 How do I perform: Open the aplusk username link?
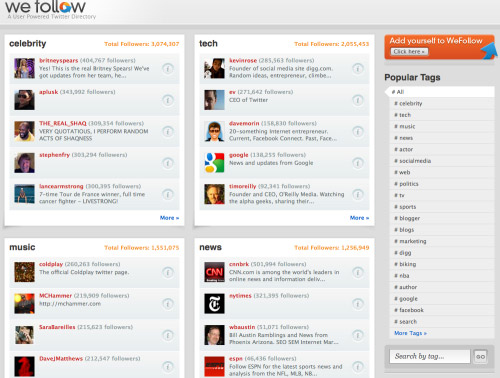point(49,92)
